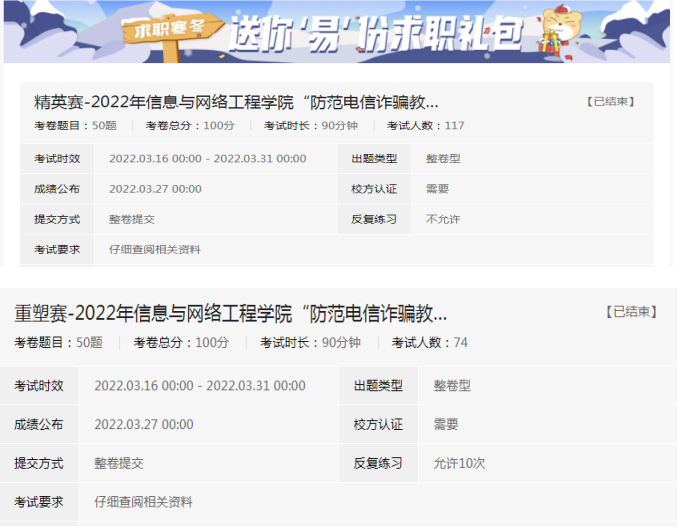Viewport: 683px width, 530px height.
Task: Click 考卷题目：50题 in the 精英赛 card
Action: (x=76, y=126)
